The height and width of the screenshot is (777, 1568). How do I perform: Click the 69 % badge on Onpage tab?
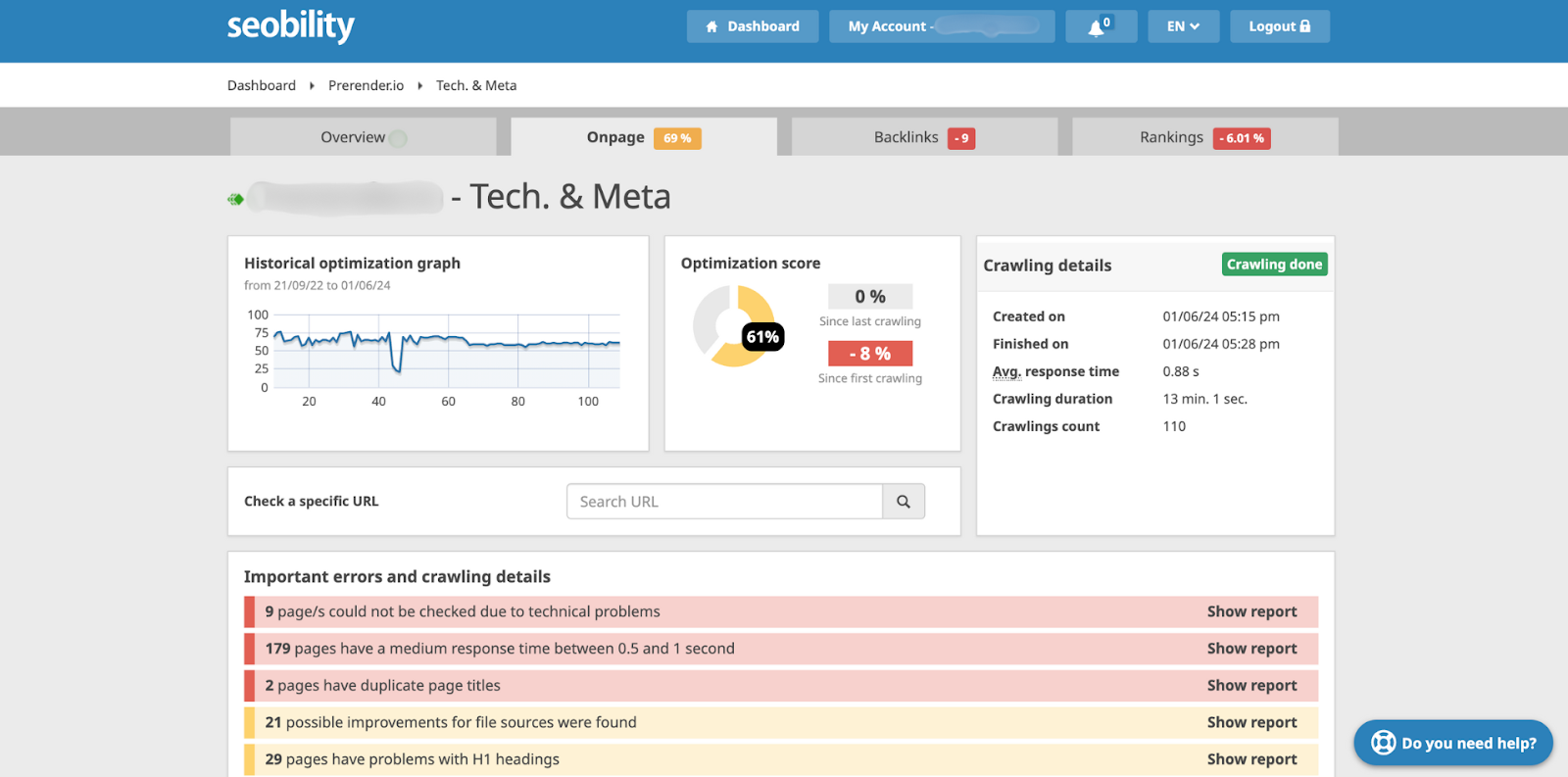tap(677, 138)
